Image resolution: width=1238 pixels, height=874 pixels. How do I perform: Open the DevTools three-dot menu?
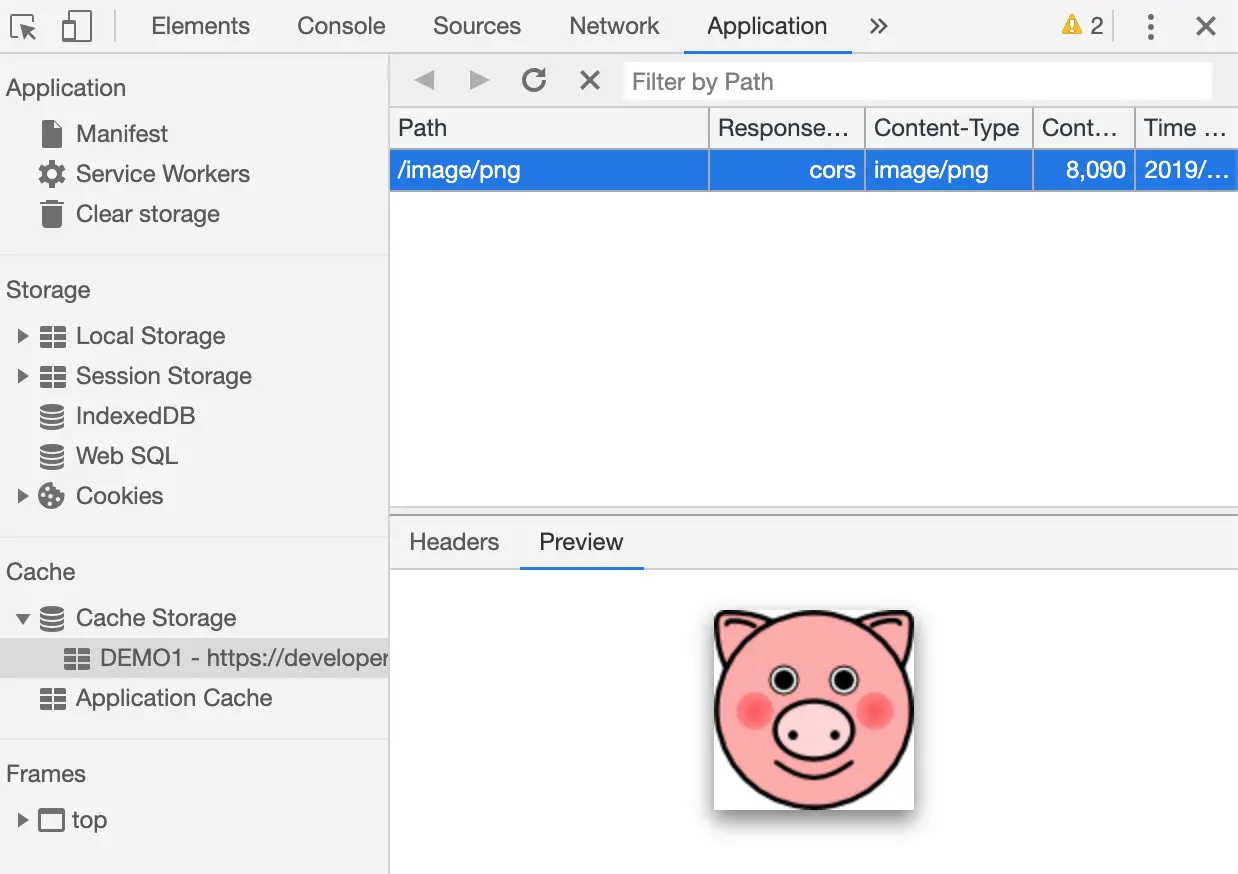(1151, 27)
